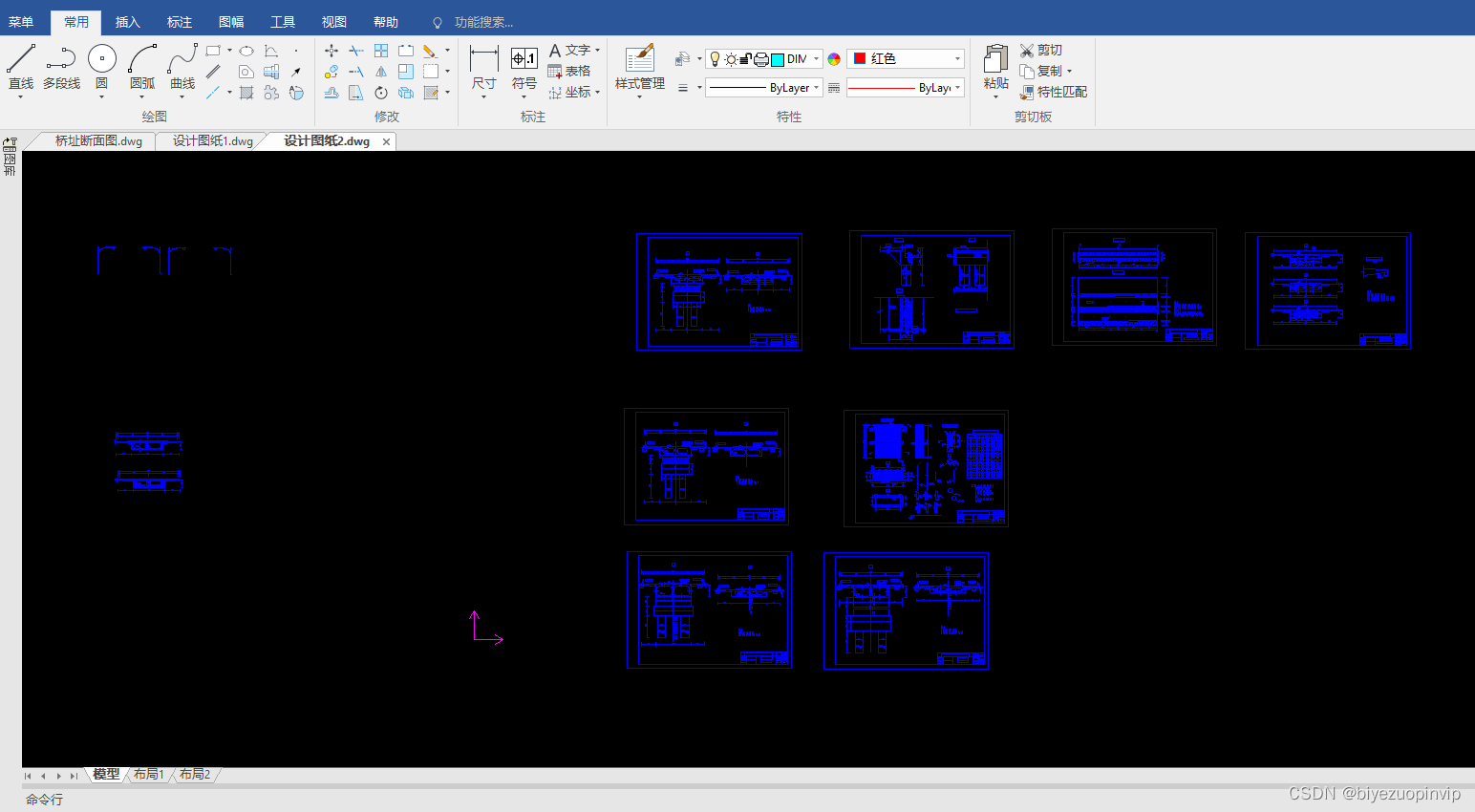Click the Erase tool icon

(x=431, y=51)
